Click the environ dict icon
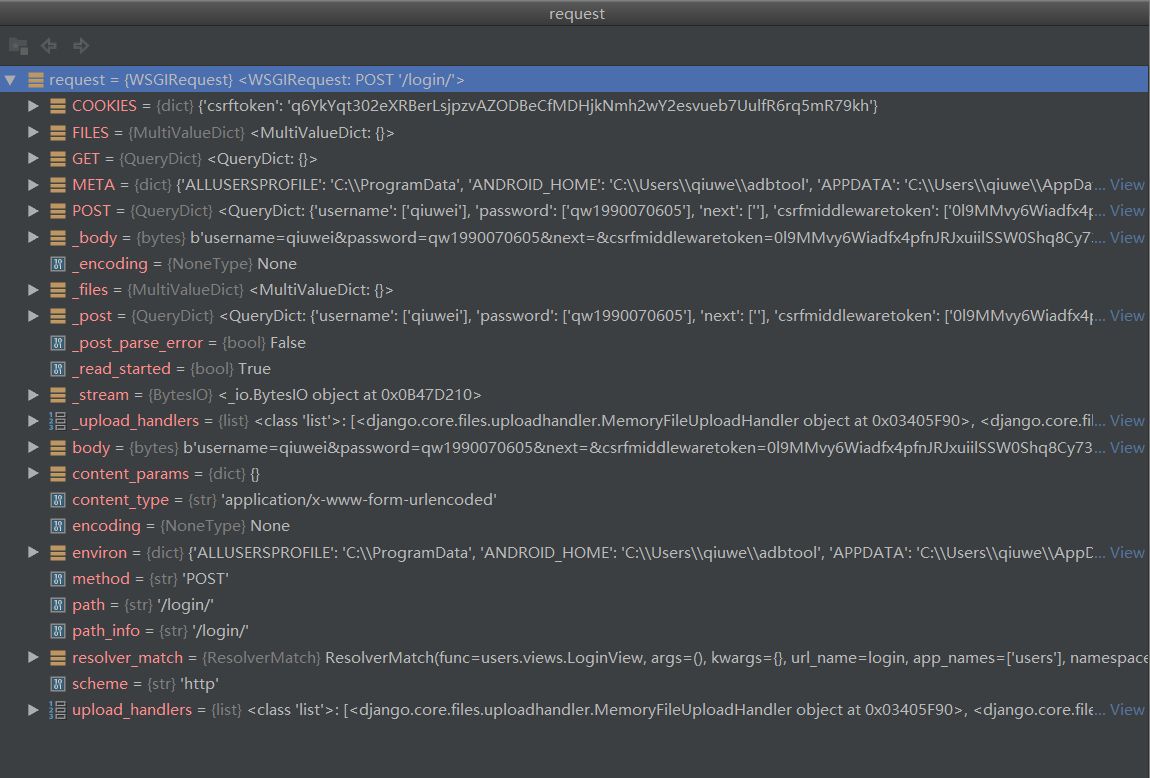The width and height of the screenshot is (1150, 778). pyautogui.click(x=58, y=553)
